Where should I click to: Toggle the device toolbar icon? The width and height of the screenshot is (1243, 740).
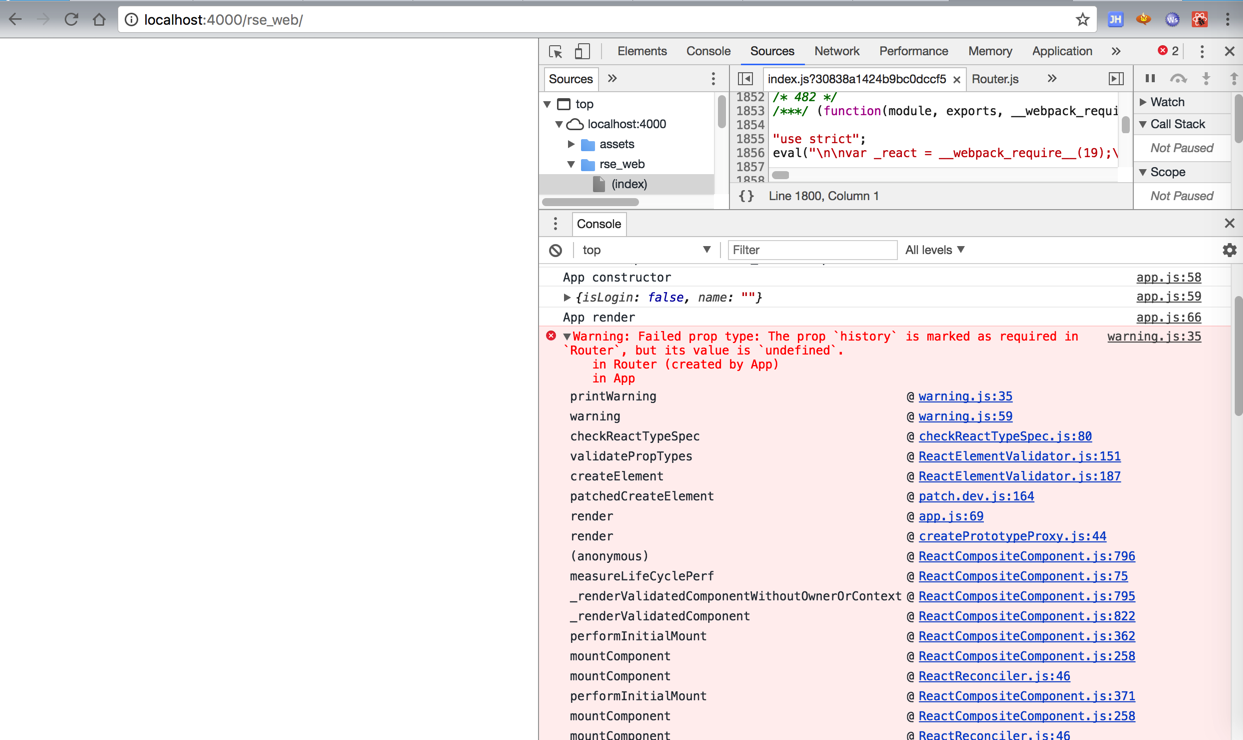(582, 51)
